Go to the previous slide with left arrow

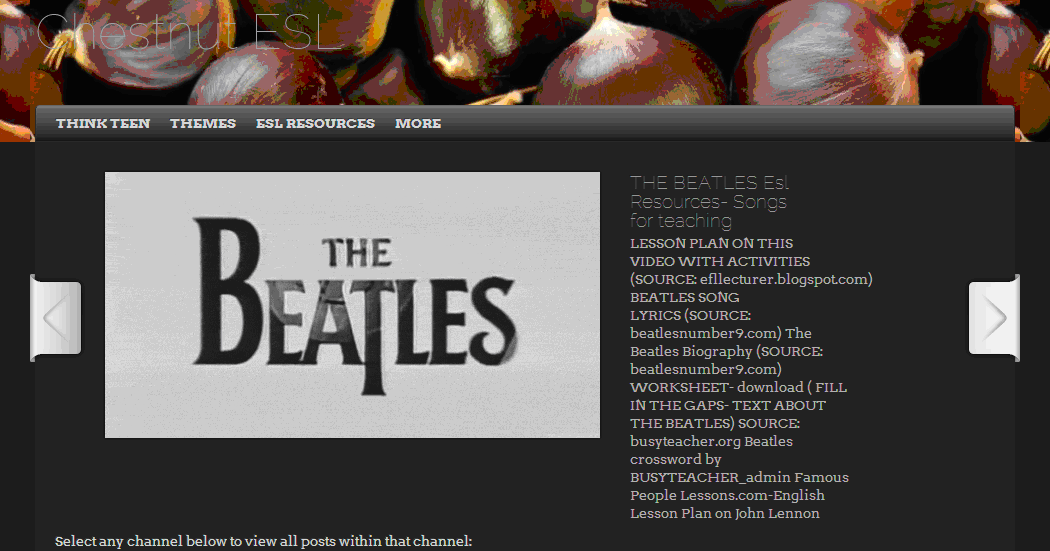(x=56, y=318)
